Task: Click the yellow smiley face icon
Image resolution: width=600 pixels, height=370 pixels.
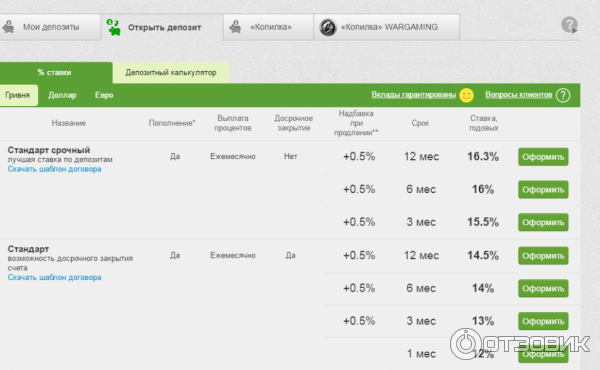Action: point(466,95)
